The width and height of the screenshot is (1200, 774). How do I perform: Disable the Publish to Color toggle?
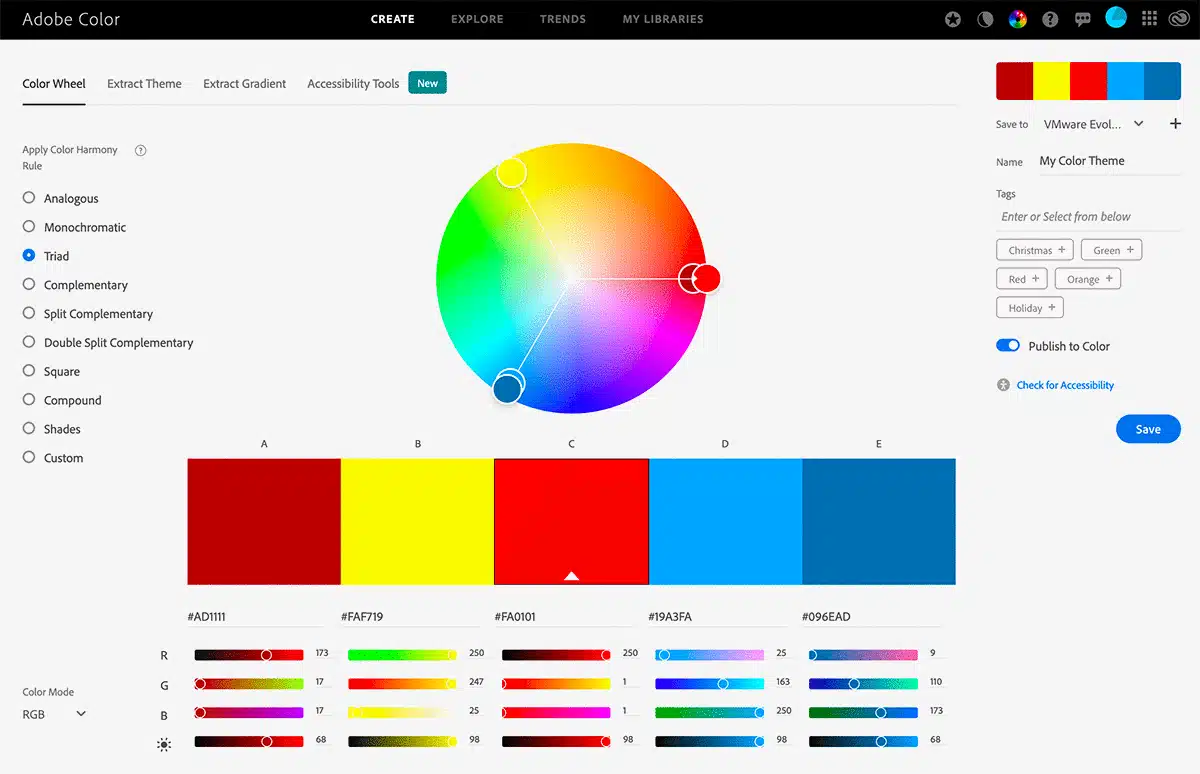click(x=1006, y=345)
